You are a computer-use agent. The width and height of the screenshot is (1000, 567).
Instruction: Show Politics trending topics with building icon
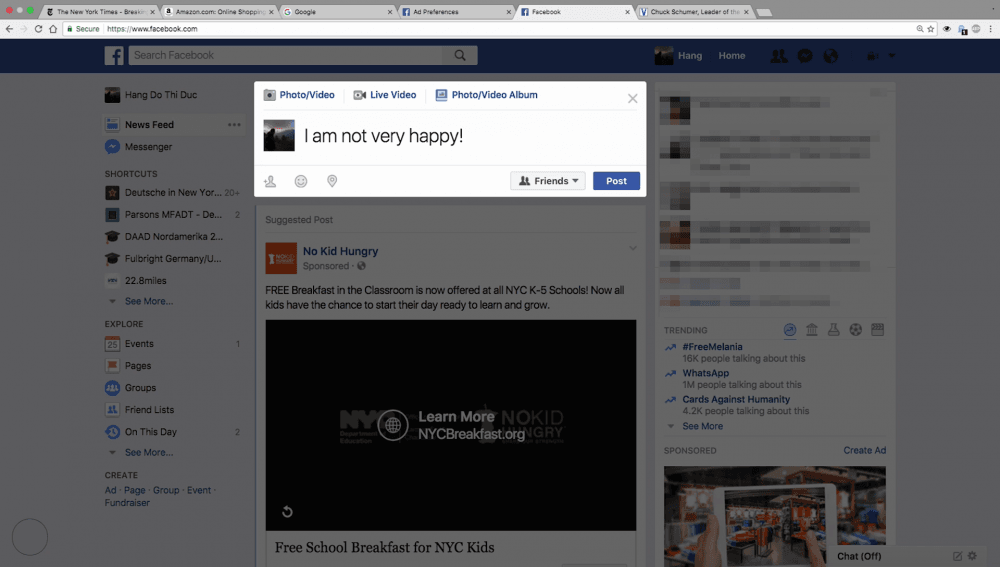point(811,330)
